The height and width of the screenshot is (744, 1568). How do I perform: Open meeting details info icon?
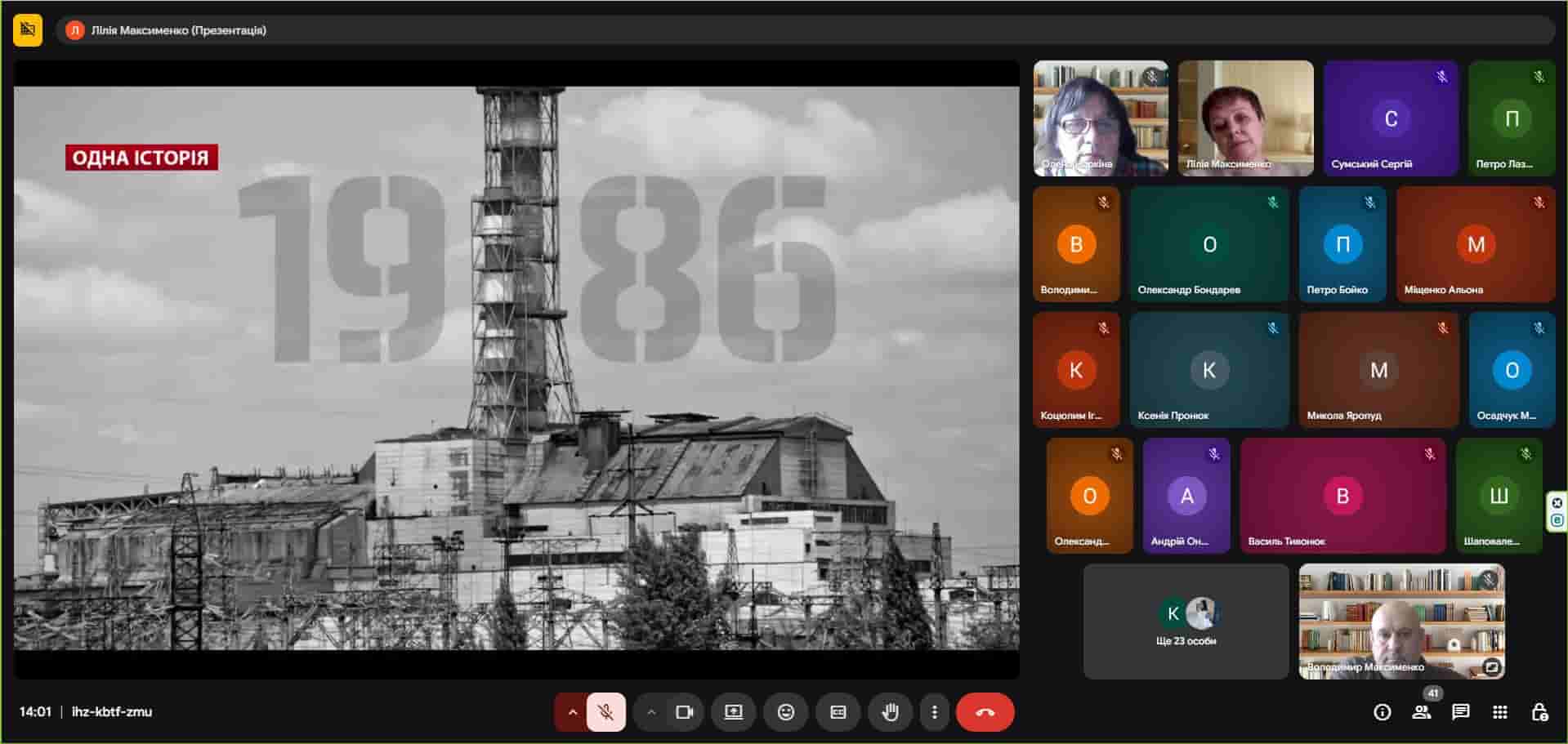1382,712
